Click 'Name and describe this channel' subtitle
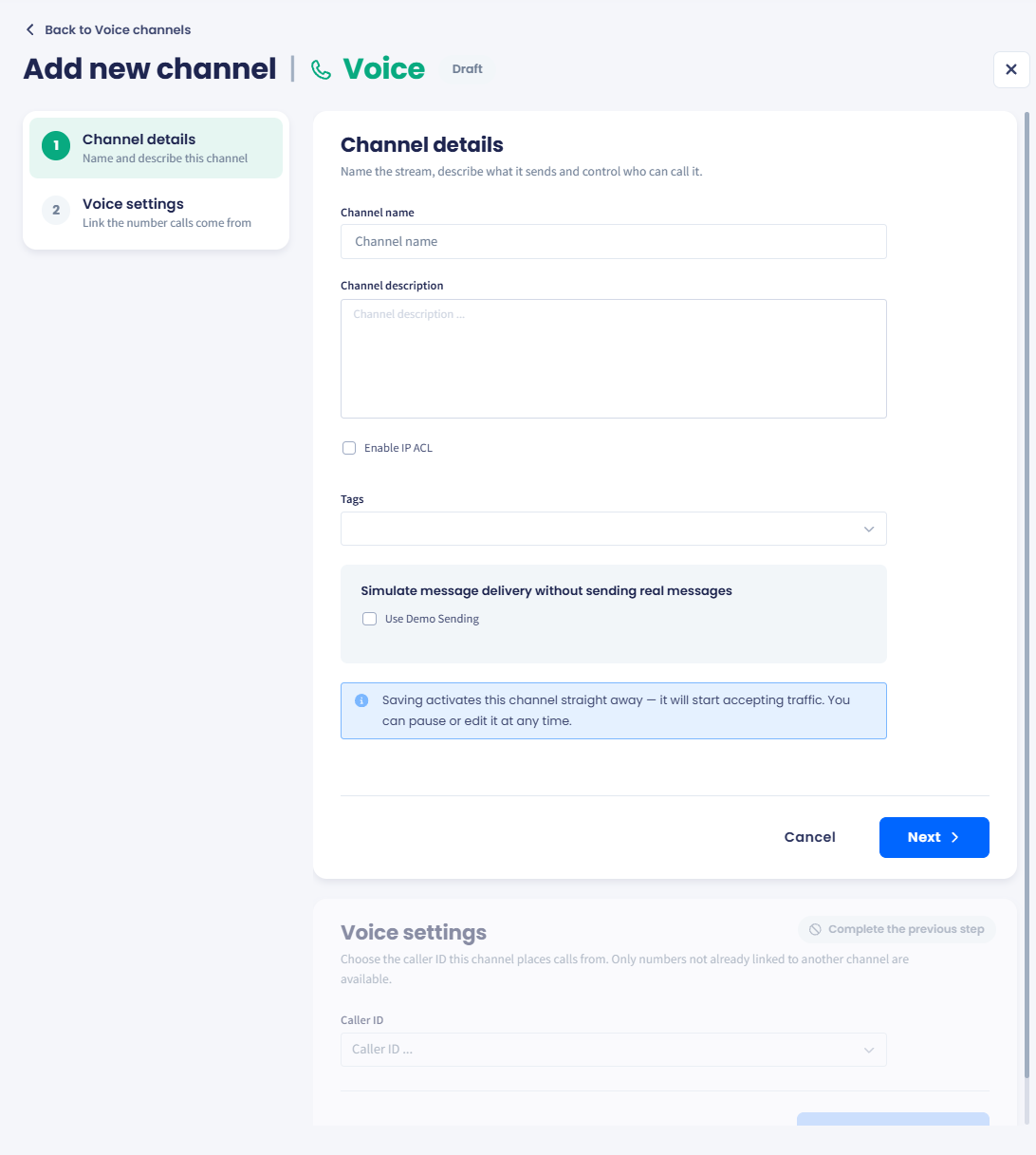Image resolution: width=1036 pixels, height=1155 pixels. 165,158
